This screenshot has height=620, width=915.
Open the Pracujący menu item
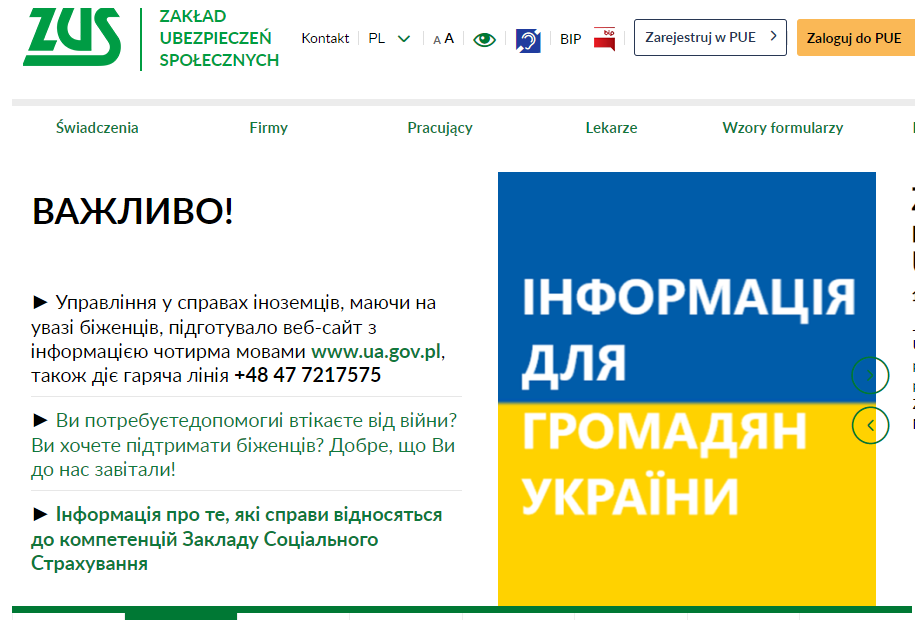pos(440,128)
